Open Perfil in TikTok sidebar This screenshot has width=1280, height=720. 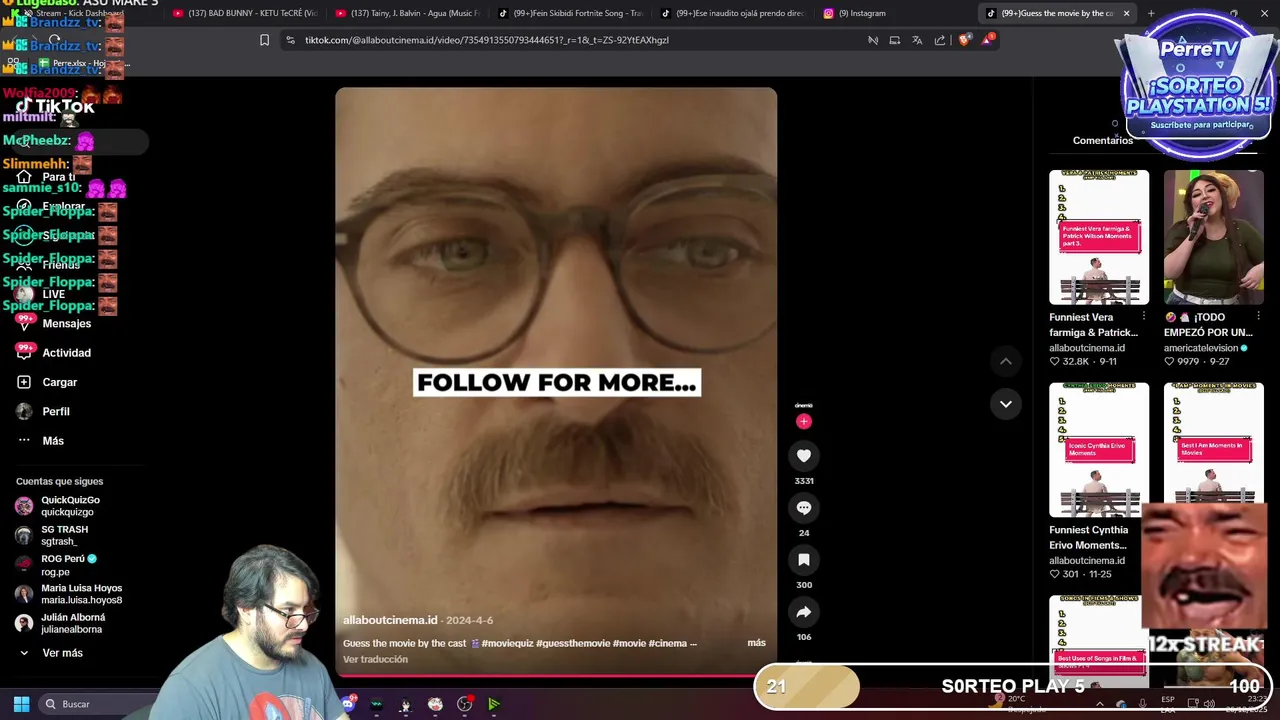[x=56, y=411]
